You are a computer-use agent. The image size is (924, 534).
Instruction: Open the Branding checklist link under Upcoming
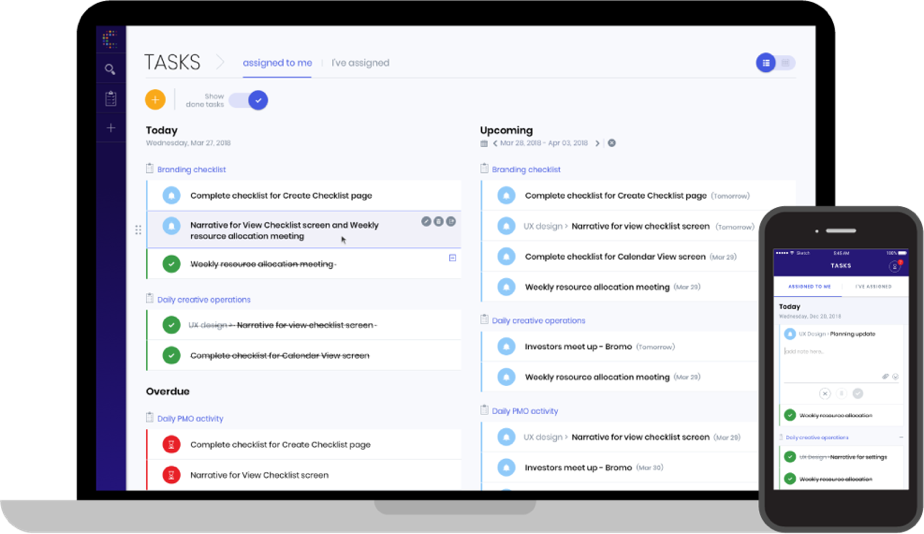(x=526, y=170)
